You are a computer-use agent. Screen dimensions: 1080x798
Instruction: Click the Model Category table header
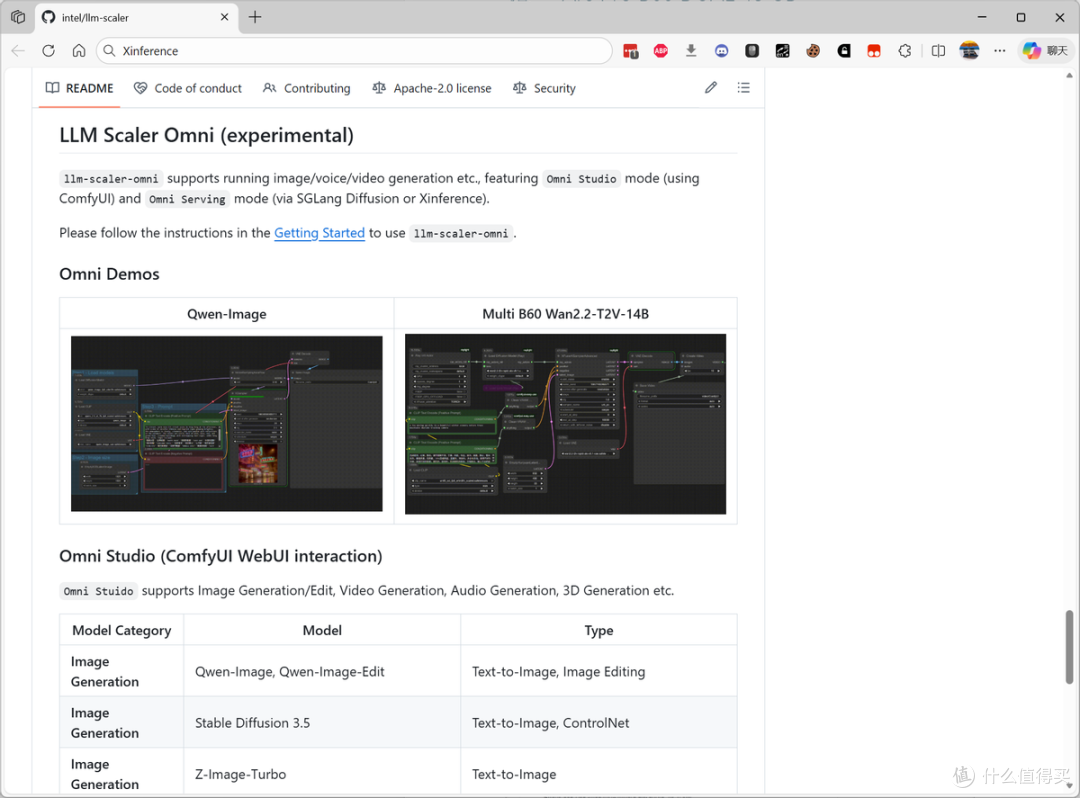pyautogui.click(x=122, y=630)
